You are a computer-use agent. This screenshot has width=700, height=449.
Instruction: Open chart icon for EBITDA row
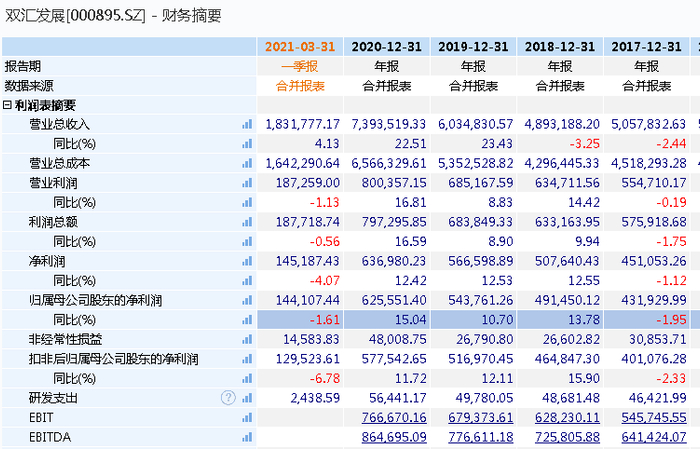pos(247,437)
